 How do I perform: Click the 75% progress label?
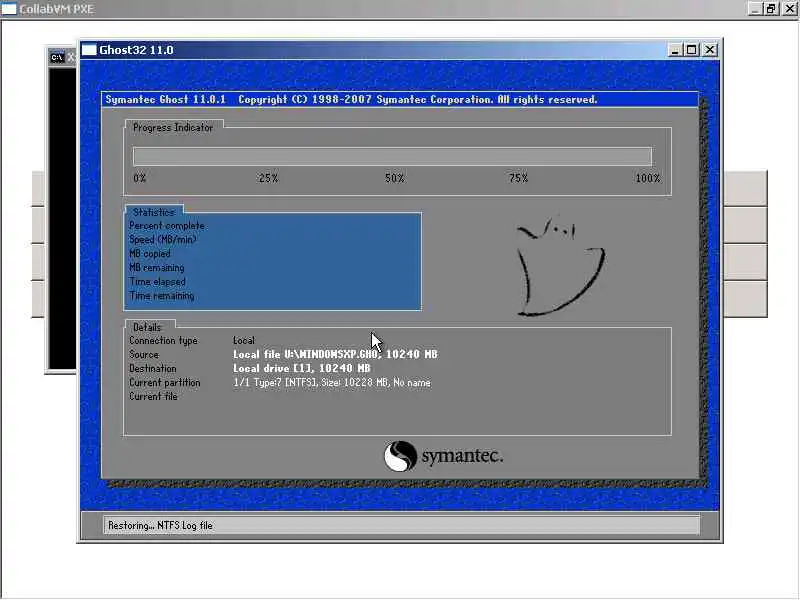(x=518, y=178)
